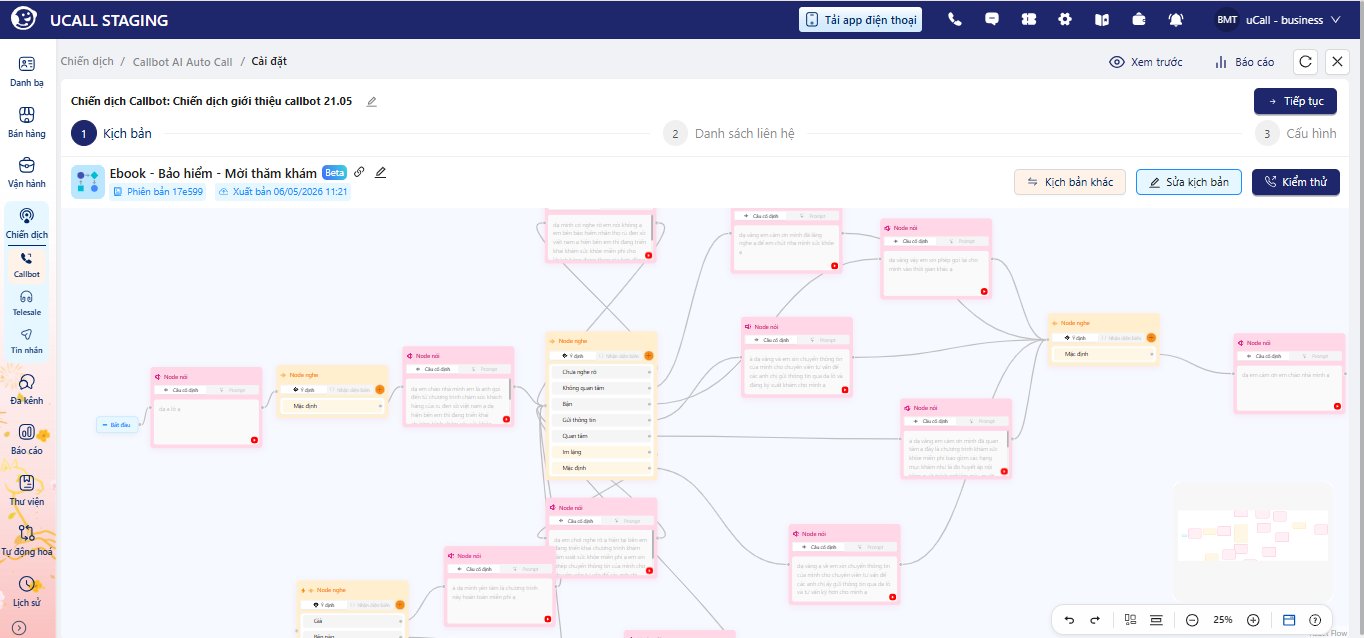The width and height of the screenshot is (1364, 638).
Task: Open Bán hàng in the sidebar
Action: 27,122
